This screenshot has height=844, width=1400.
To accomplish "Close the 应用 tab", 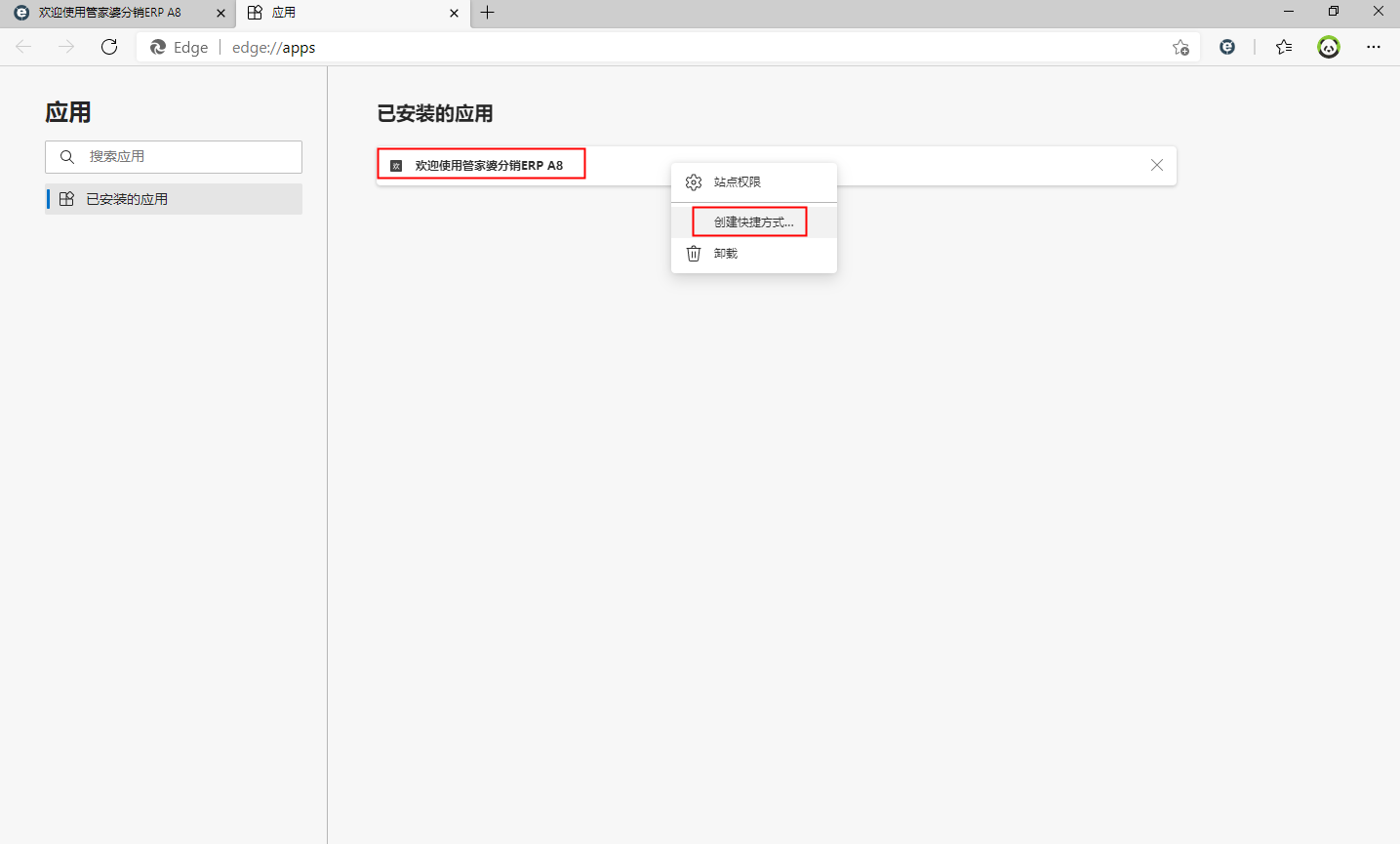I will (x=454, y=13).
